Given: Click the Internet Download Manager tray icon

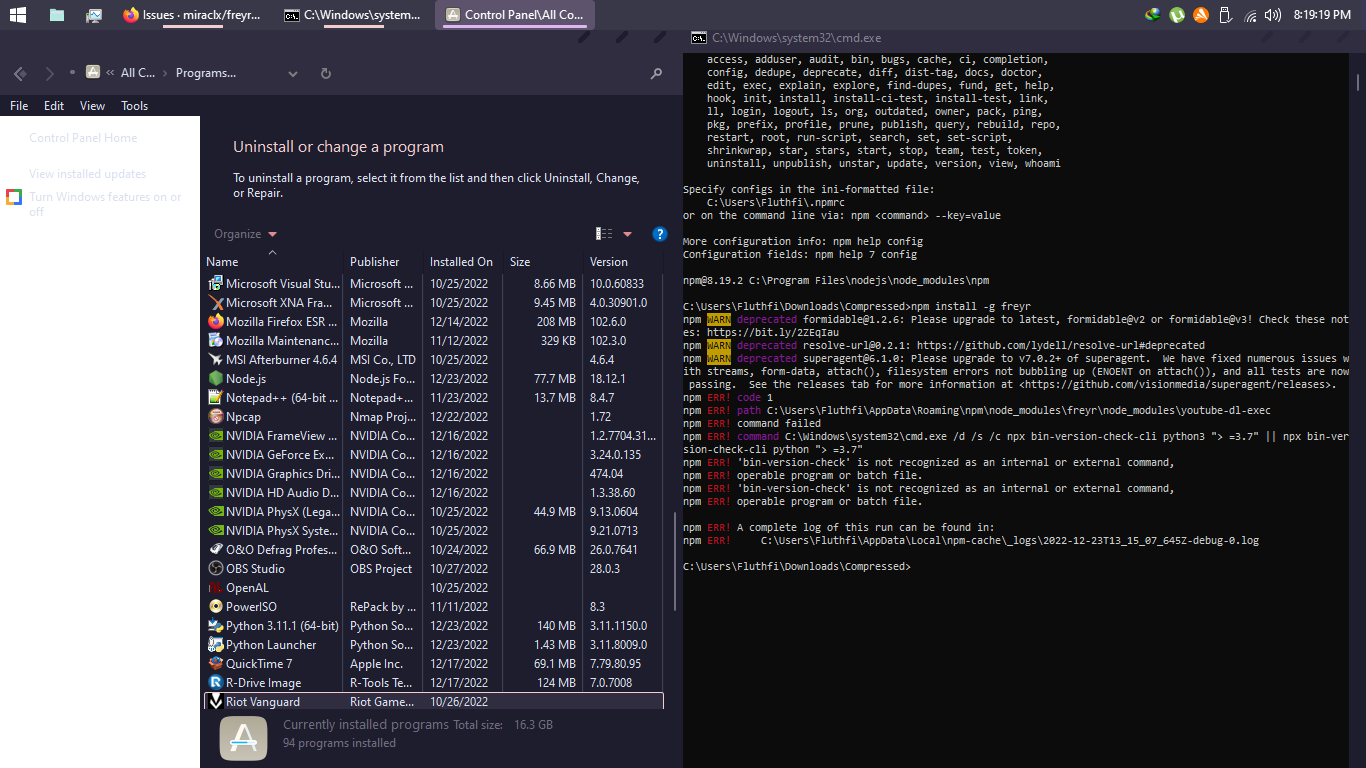Looking at the screenshot, I should pyautogui.click(x=1153, y=15).
